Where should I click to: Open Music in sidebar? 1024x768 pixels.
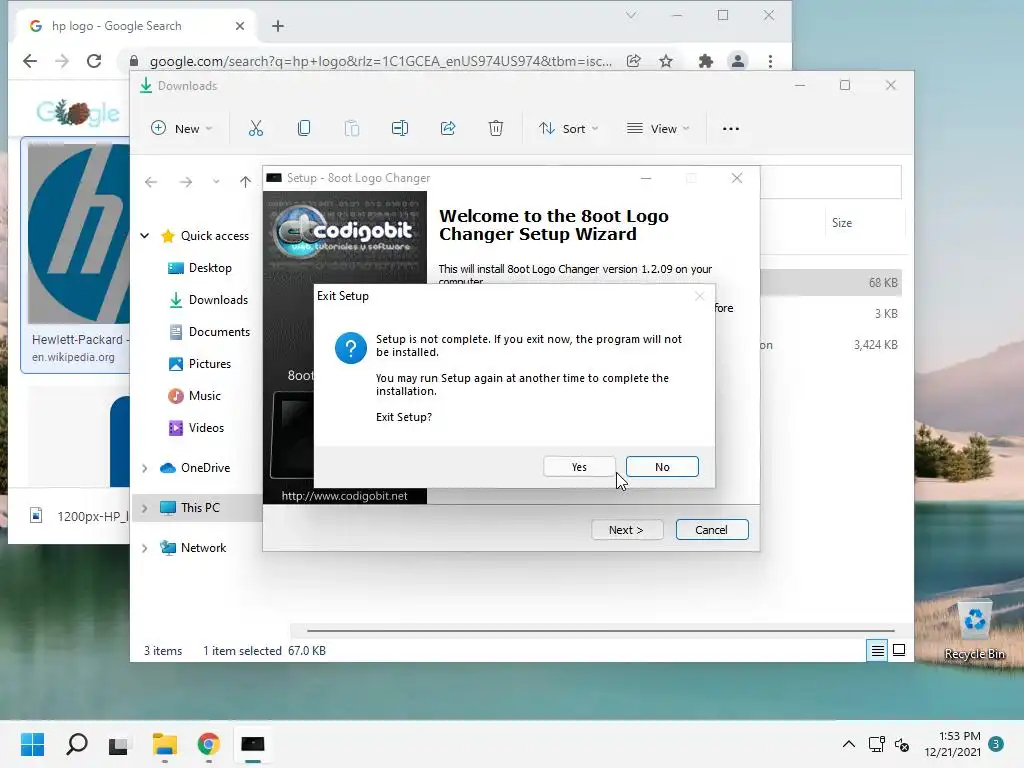point(195,396)
